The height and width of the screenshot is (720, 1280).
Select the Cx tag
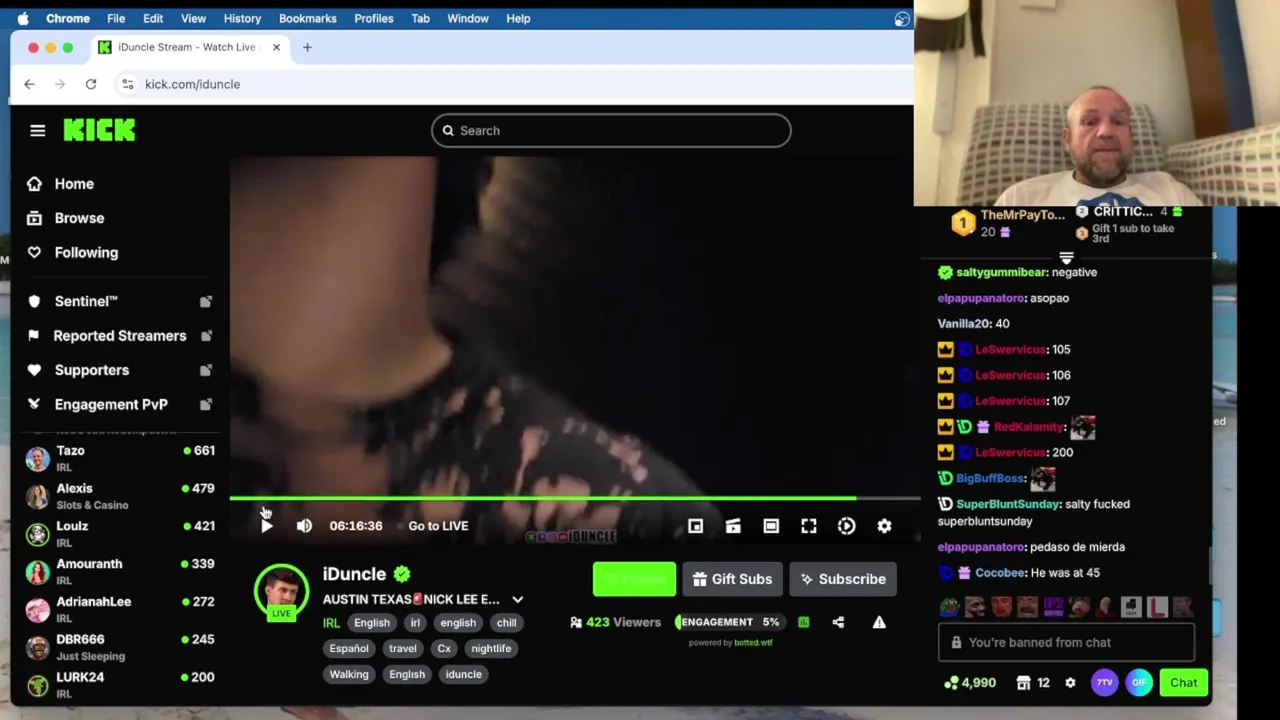[x=444, y=649]
